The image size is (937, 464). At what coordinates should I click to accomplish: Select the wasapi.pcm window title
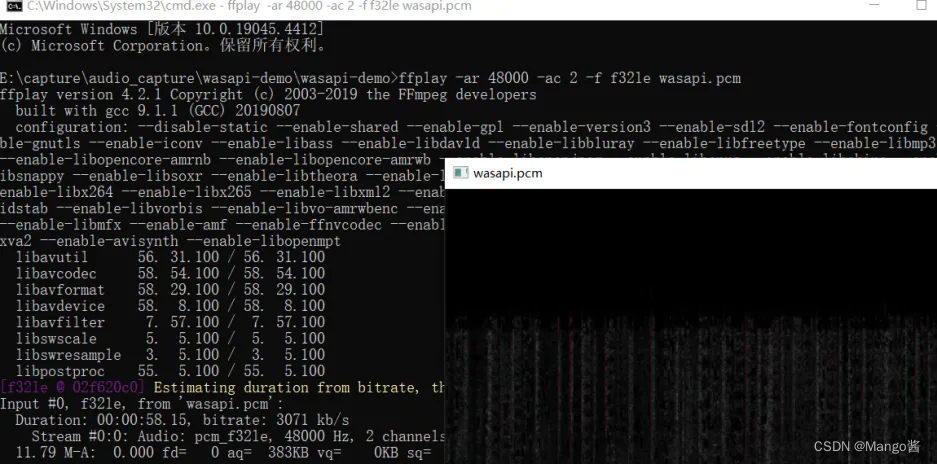(x=507, y=173)
